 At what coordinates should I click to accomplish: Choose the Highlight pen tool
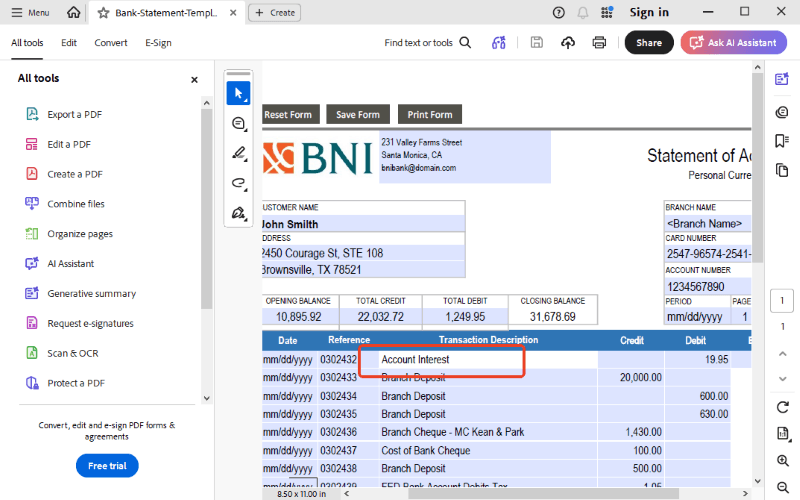[x=238, y=153]
